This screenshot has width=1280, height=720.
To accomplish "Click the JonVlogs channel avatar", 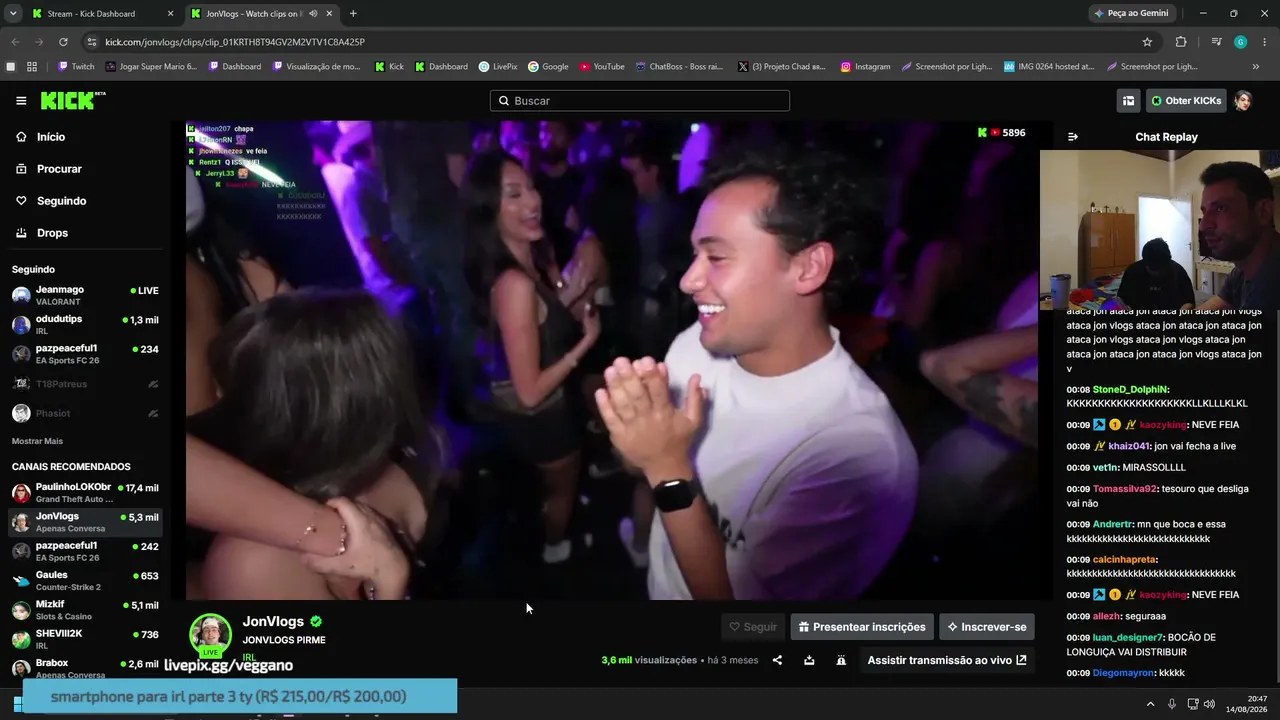I will (x=210, y=634).
